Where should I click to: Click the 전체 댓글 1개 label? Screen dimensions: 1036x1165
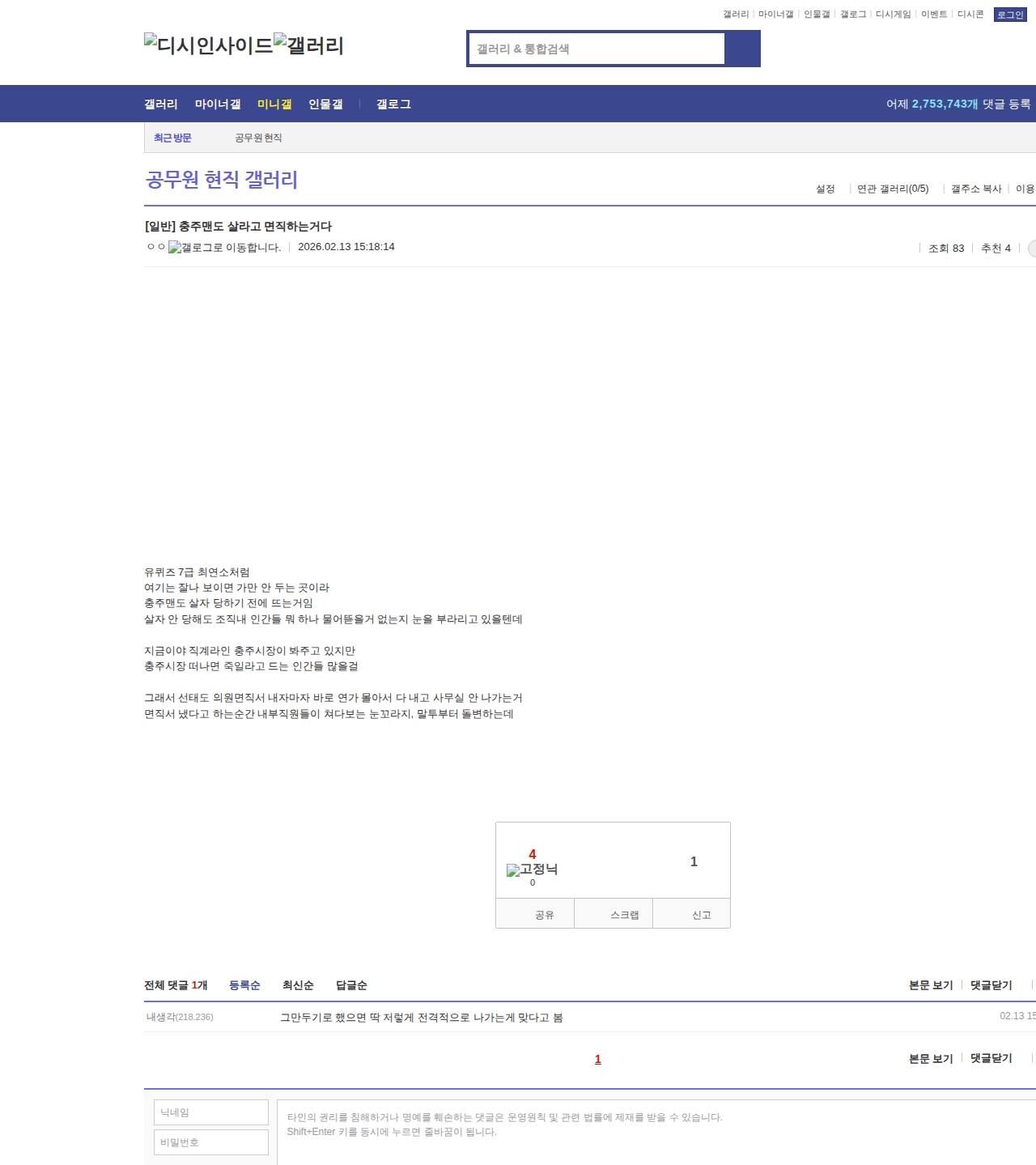[x=176, y=985]
